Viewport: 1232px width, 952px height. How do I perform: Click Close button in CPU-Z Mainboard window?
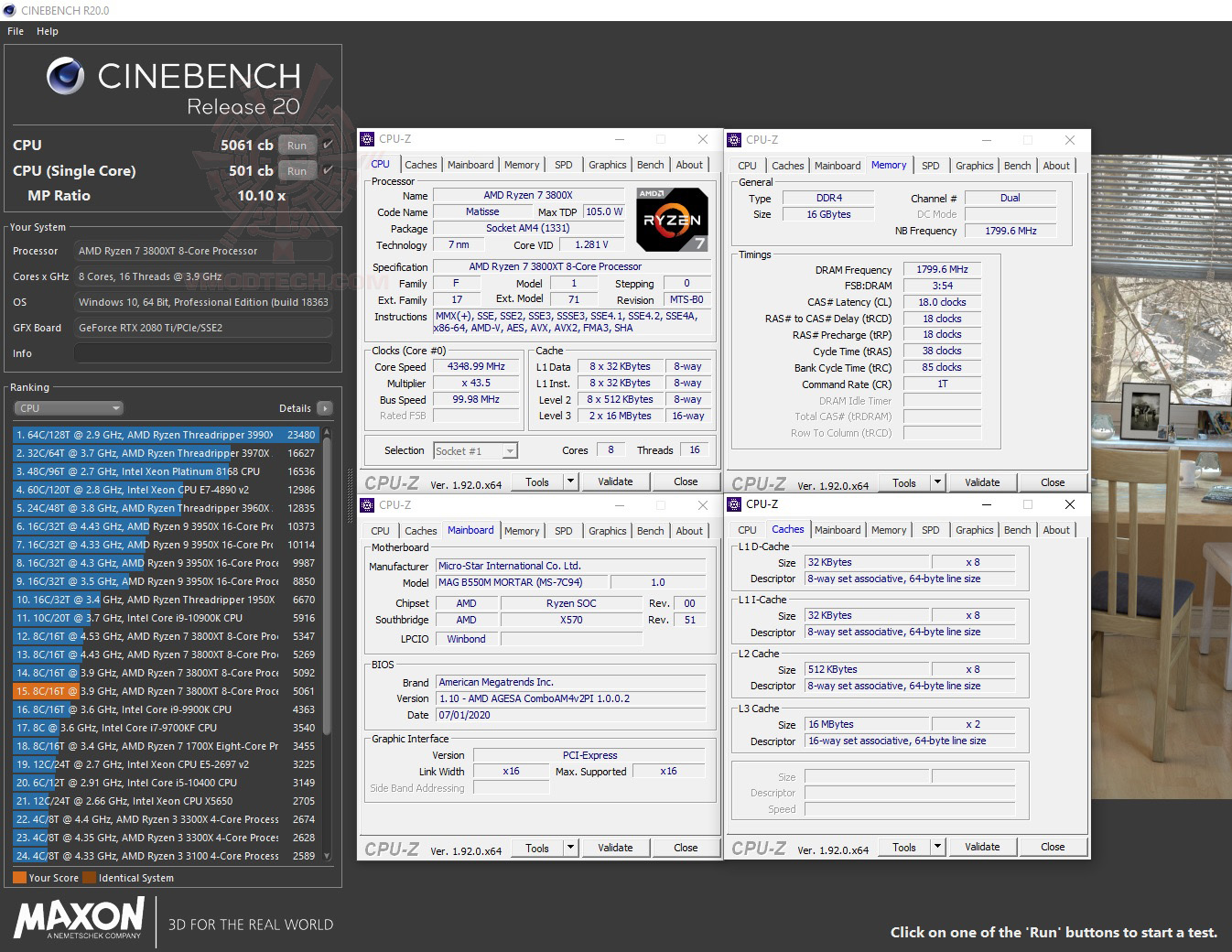pos(686,848)
